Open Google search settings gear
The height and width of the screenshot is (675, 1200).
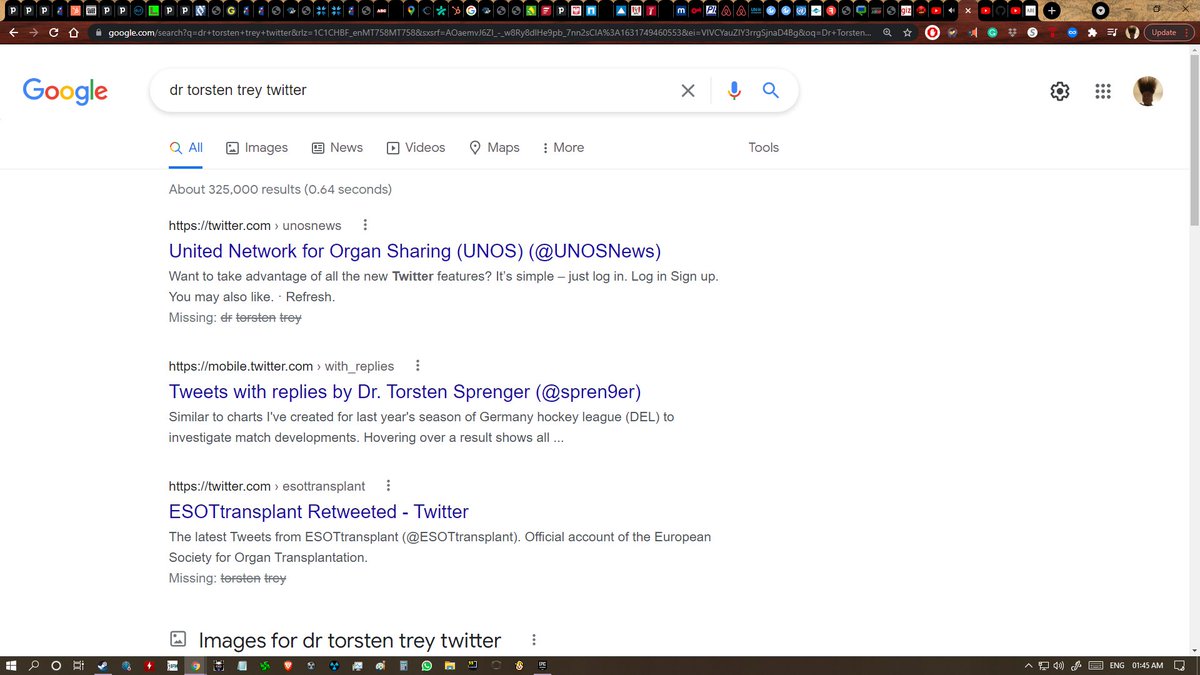pos(1060,91)
